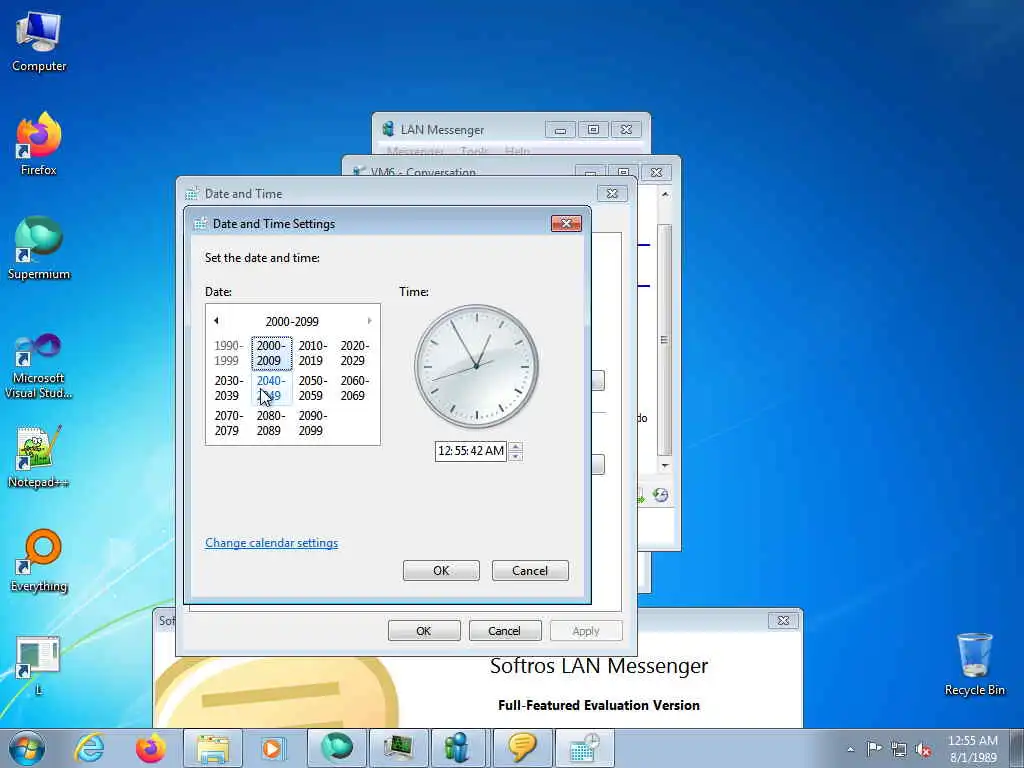Image resolution: width=1024 pixels, height=768 pixels.
Task: Launch Firefox from the desktop shortcut
Action: pos(39,144)
